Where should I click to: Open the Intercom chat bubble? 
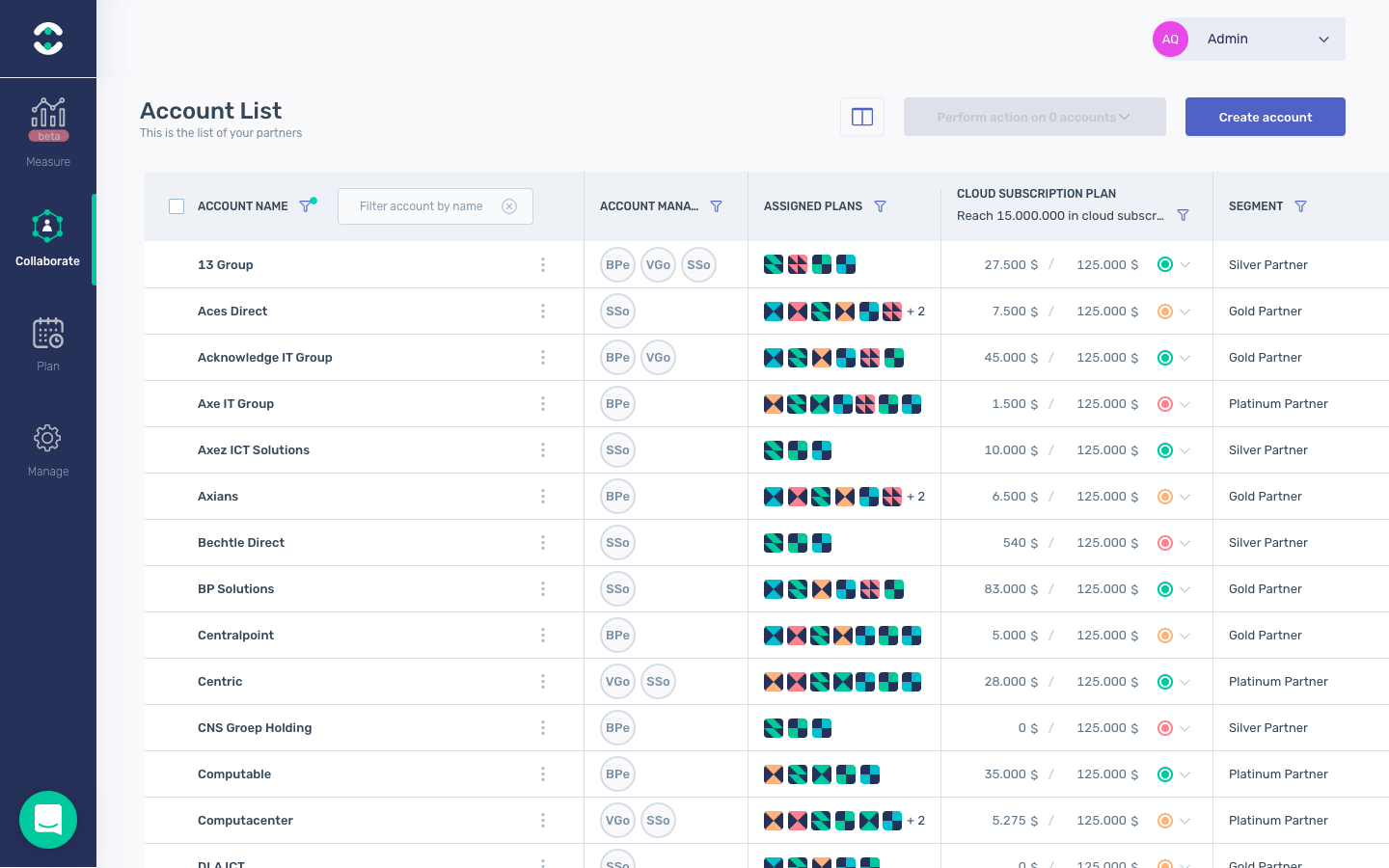click(x=47, y=820)
